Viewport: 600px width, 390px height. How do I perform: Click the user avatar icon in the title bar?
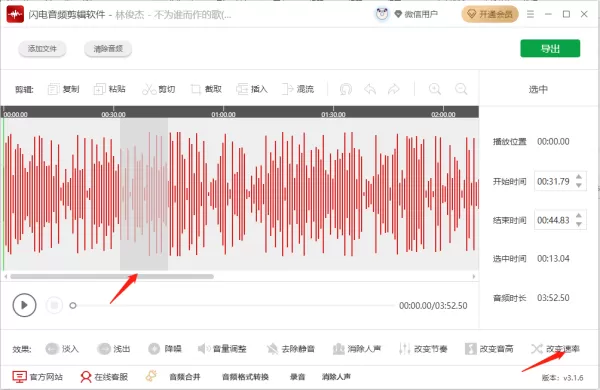[x=382, y=15]
